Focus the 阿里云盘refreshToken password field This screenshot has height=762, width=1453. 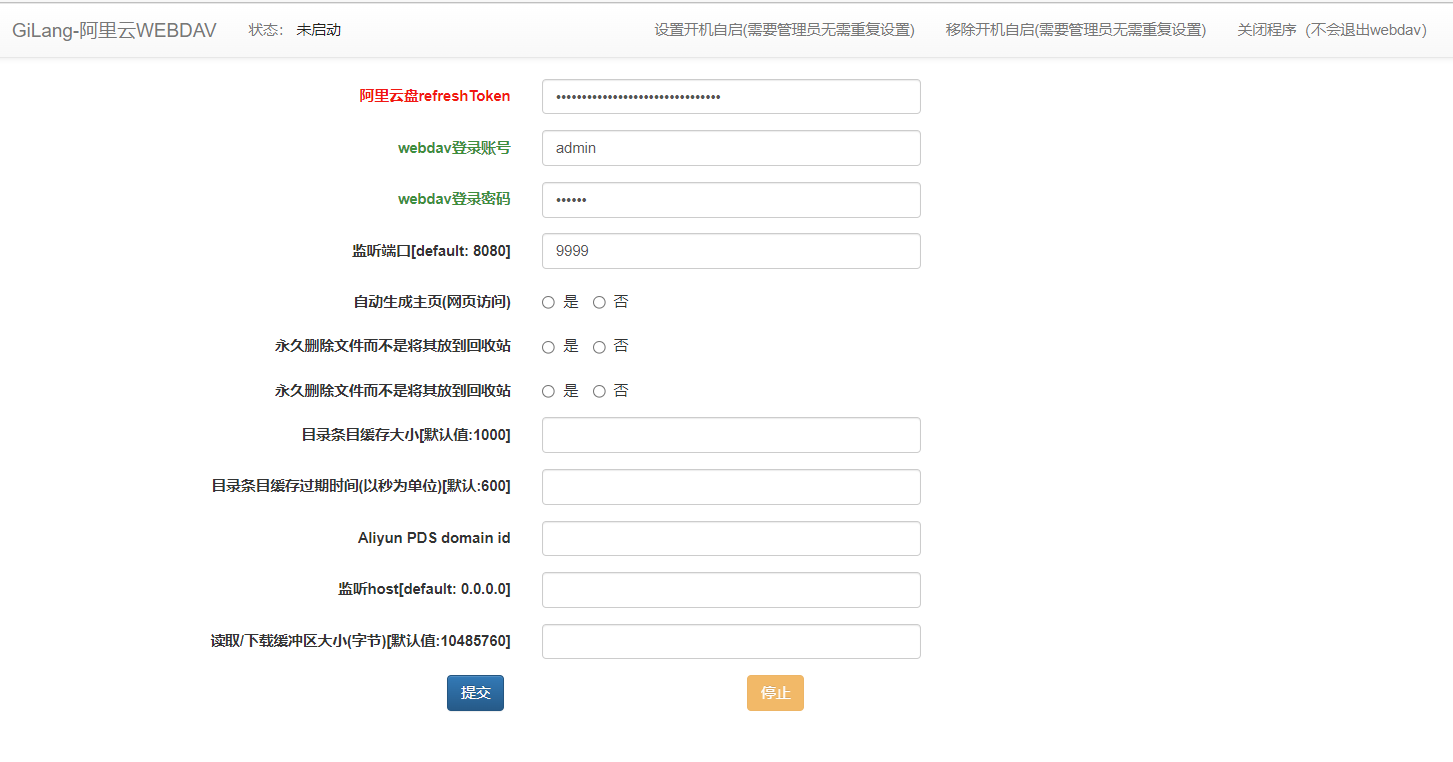pos(731,97)
